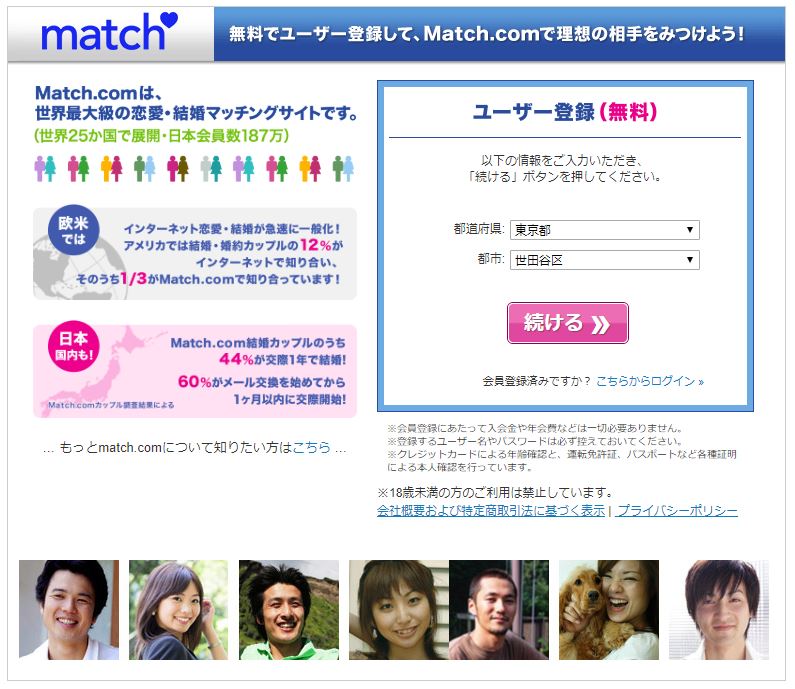This screenshot has height=689, width=795.
Task: Click the Japan map statistics banner
Action: [195, 371]
